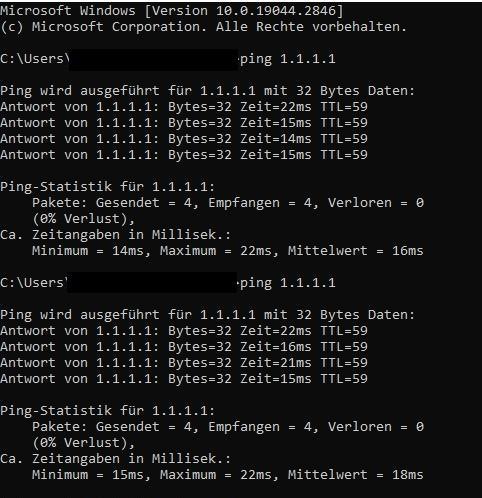Click the reply line with Zeit=14ms
This screenshot has width=482, height=498.
point(184,139)
